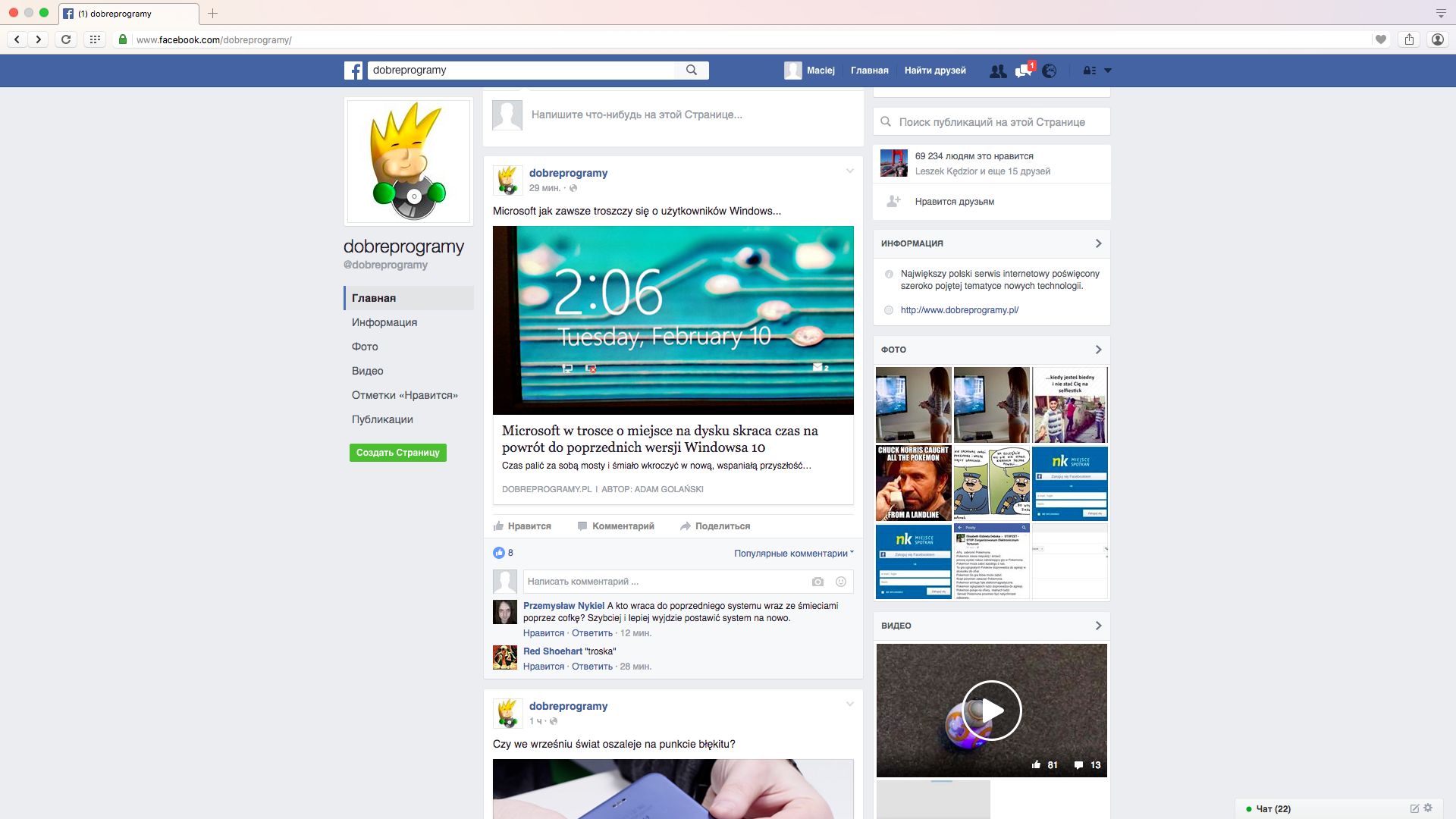This screenshot has width=1456, height=819.
Task: Open emoji picker in comment field
Action: tap(840, 582)
